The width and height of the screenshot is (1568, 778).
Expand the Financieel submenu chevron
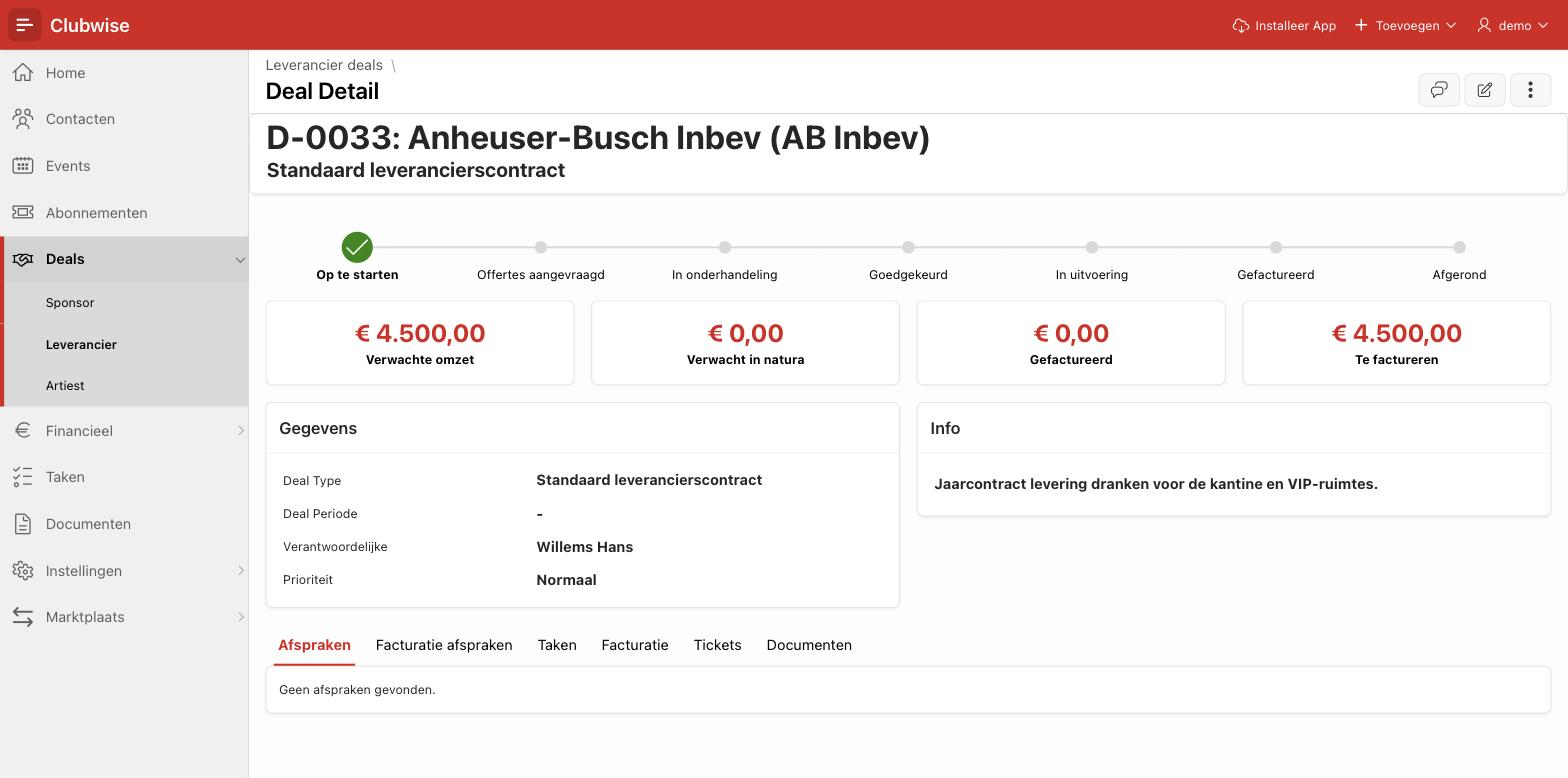240,431
